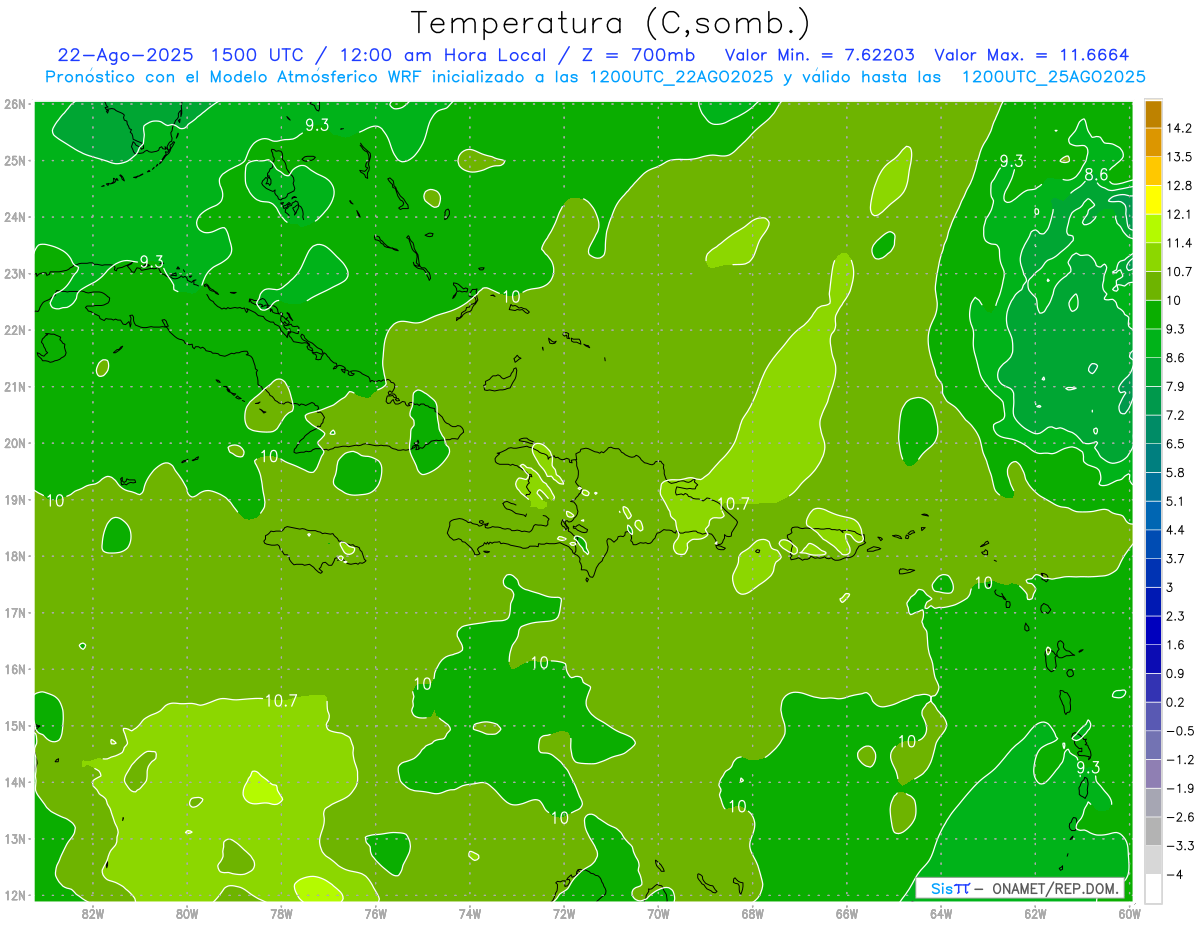
Task: Click the "Temperatura (C,somb.)" chart title
Action: coord(611,24)
